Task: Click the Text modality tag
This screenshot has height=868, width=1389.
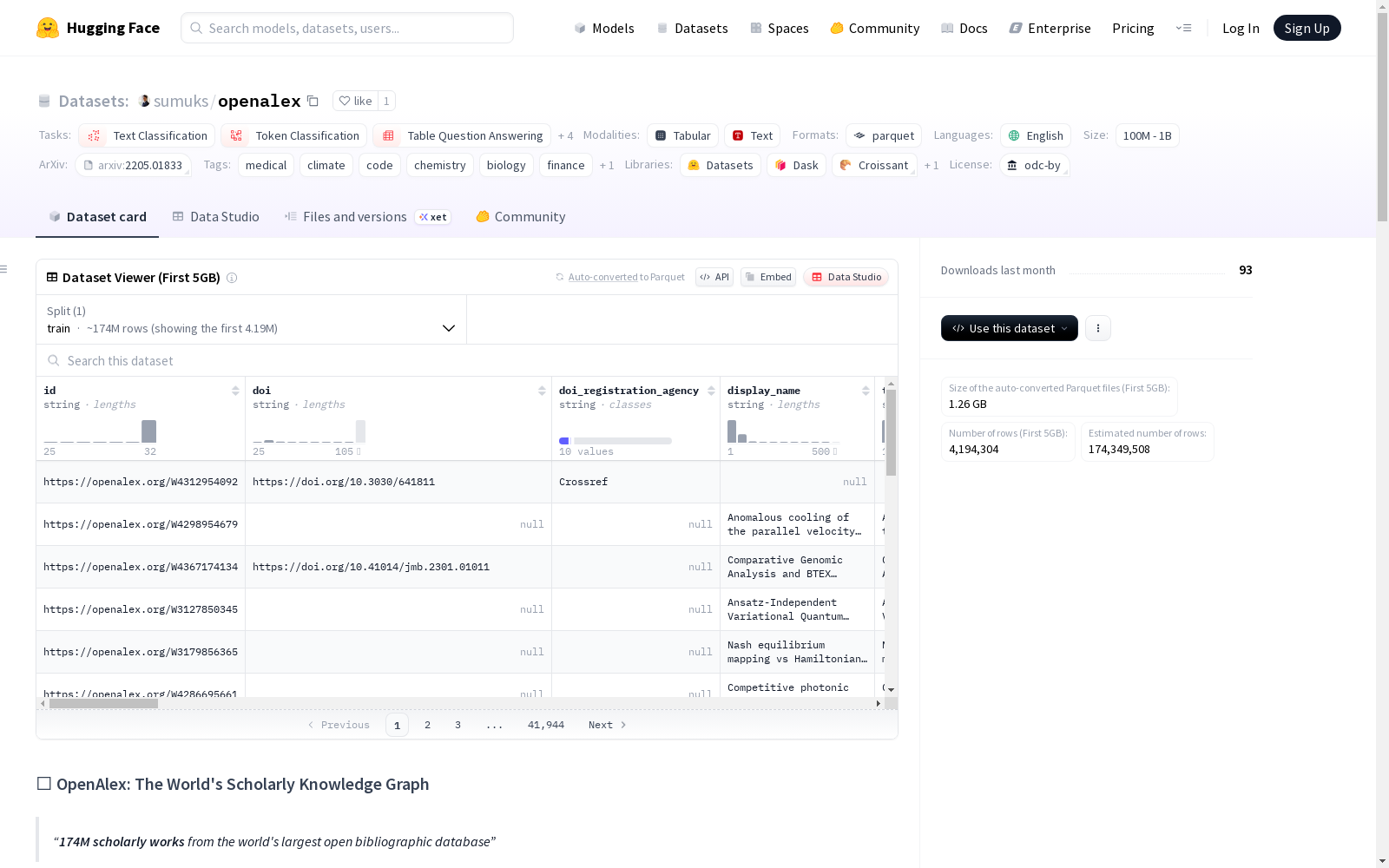Action: [x=752, y=135]
